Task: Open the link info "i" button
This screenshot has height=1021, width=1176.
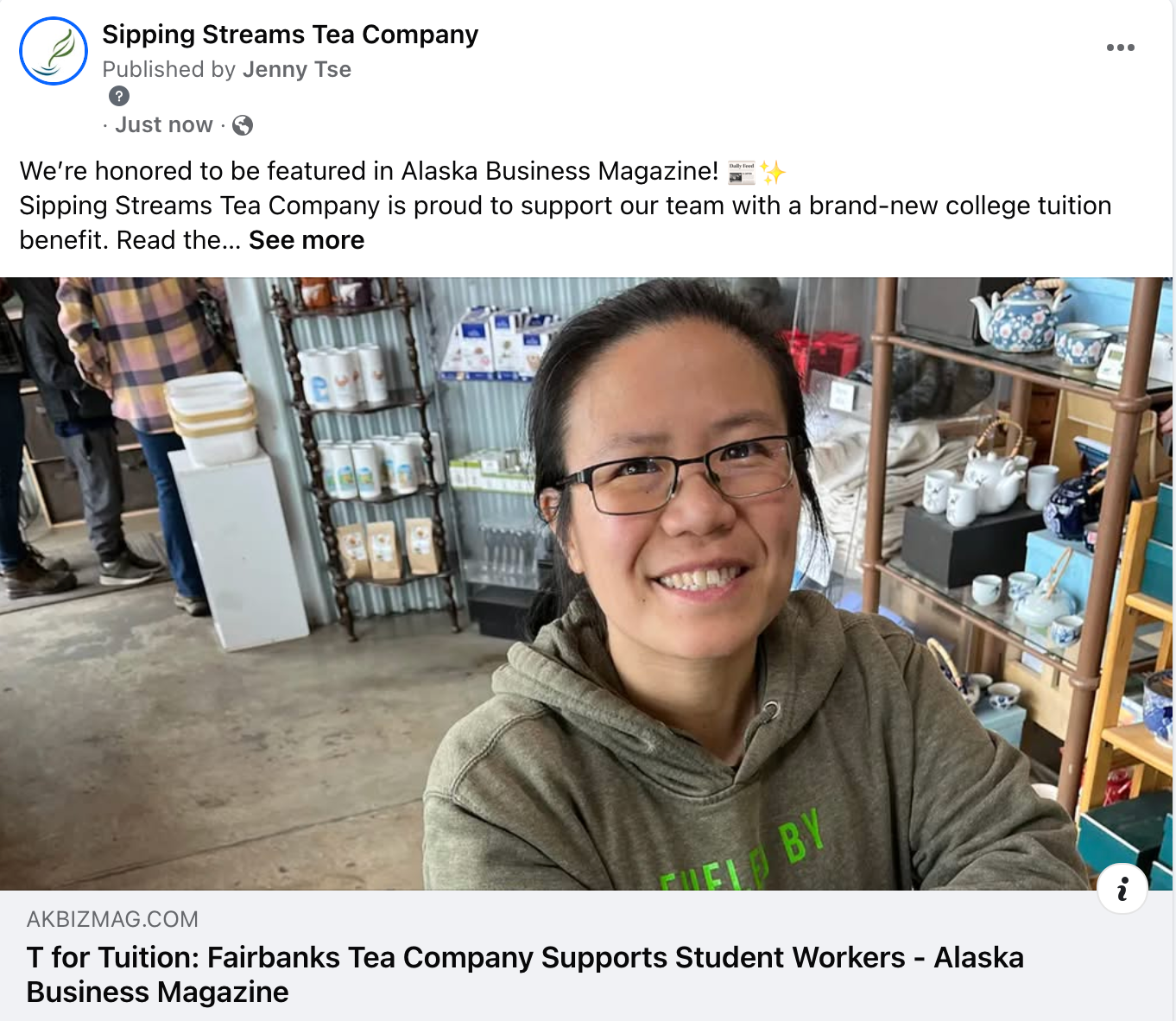Action: tap(1122, 888)
